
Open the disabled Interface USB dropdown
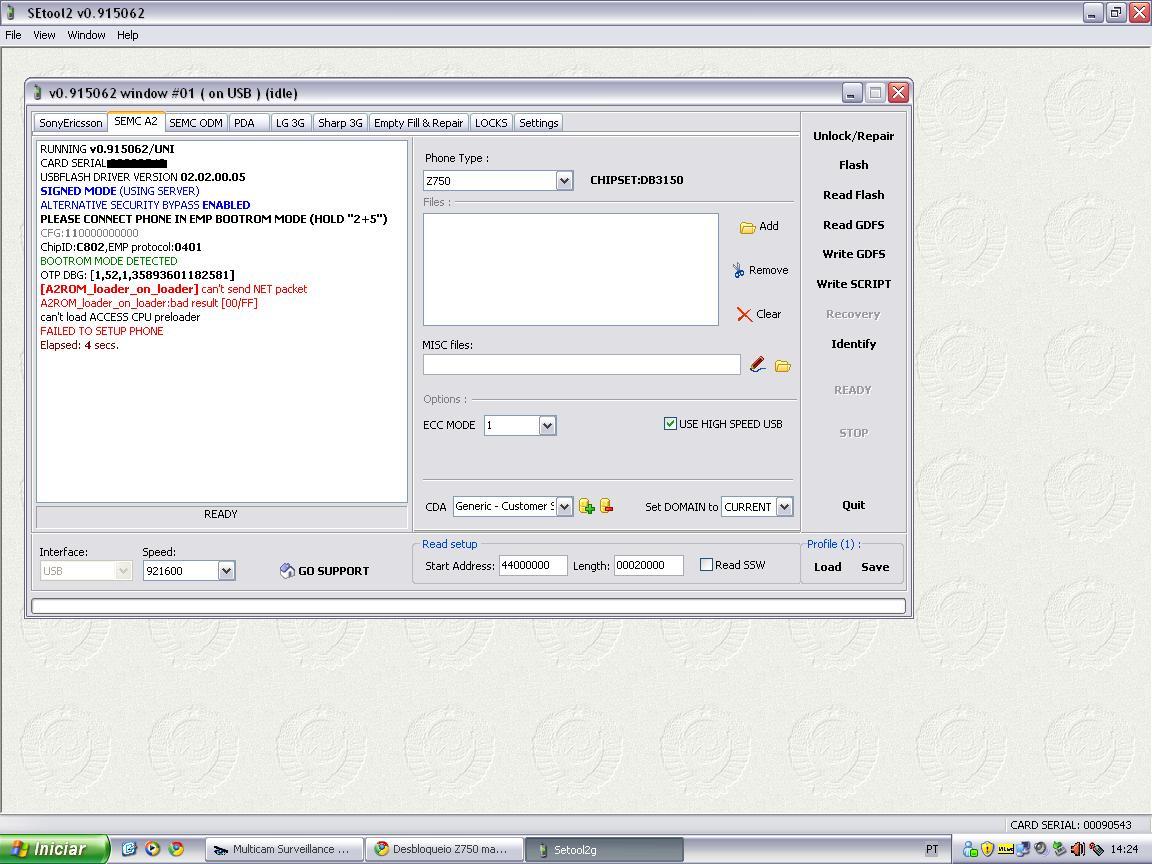(123, 571)
